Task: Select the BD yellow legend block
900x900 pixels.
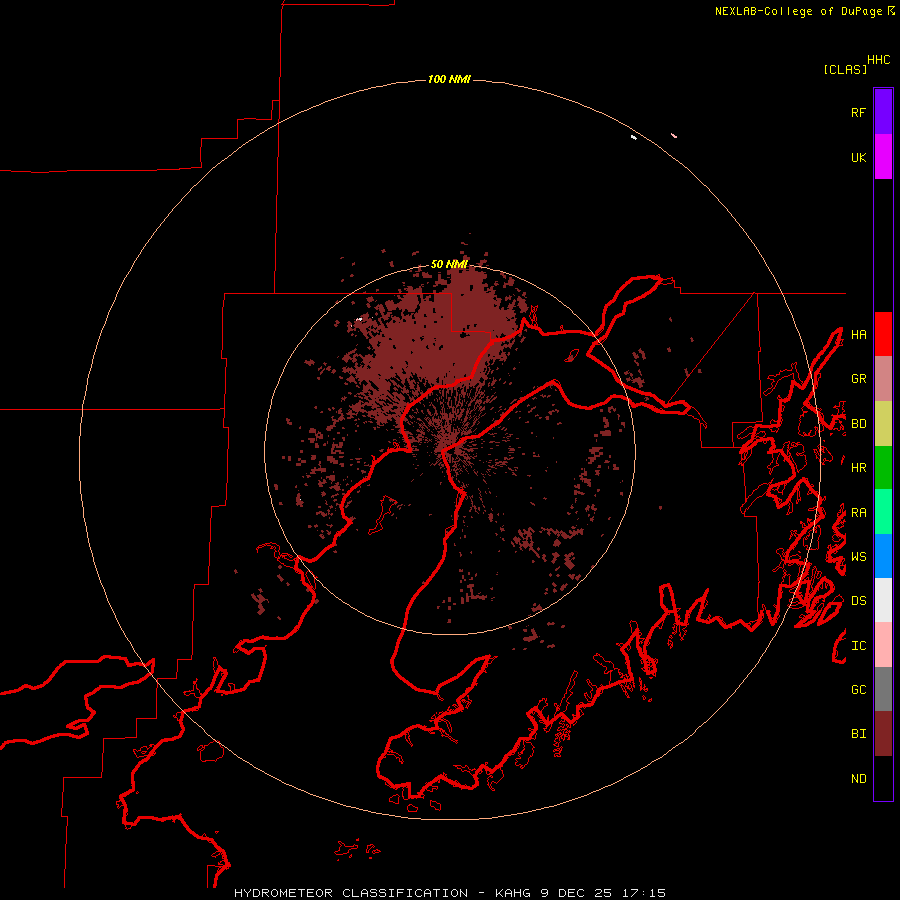Action: coord(883,424)
